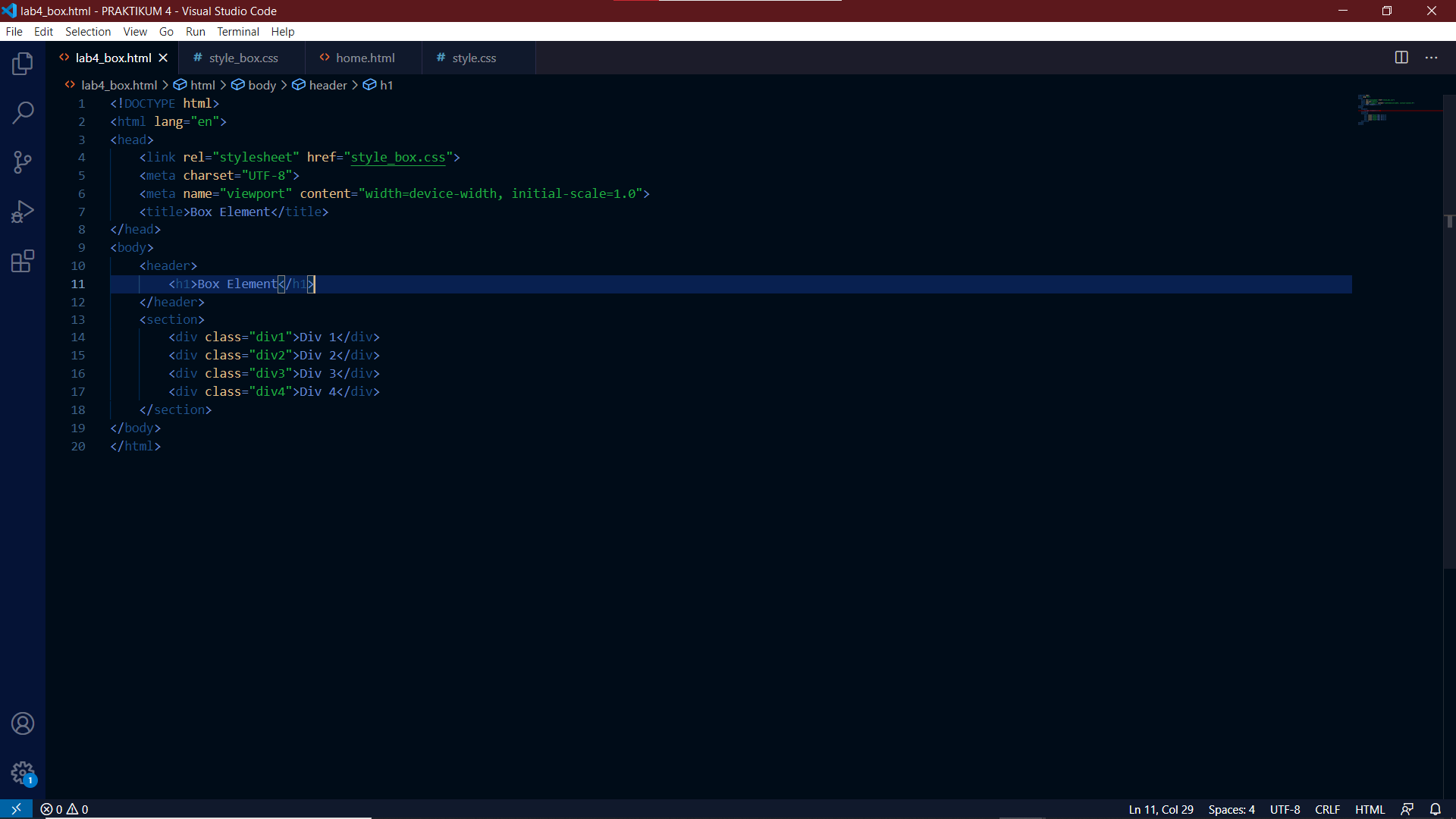Open the Accounts menu icon
The height and width of the screenshot is (819, 1456).
[x=23, y=723]
